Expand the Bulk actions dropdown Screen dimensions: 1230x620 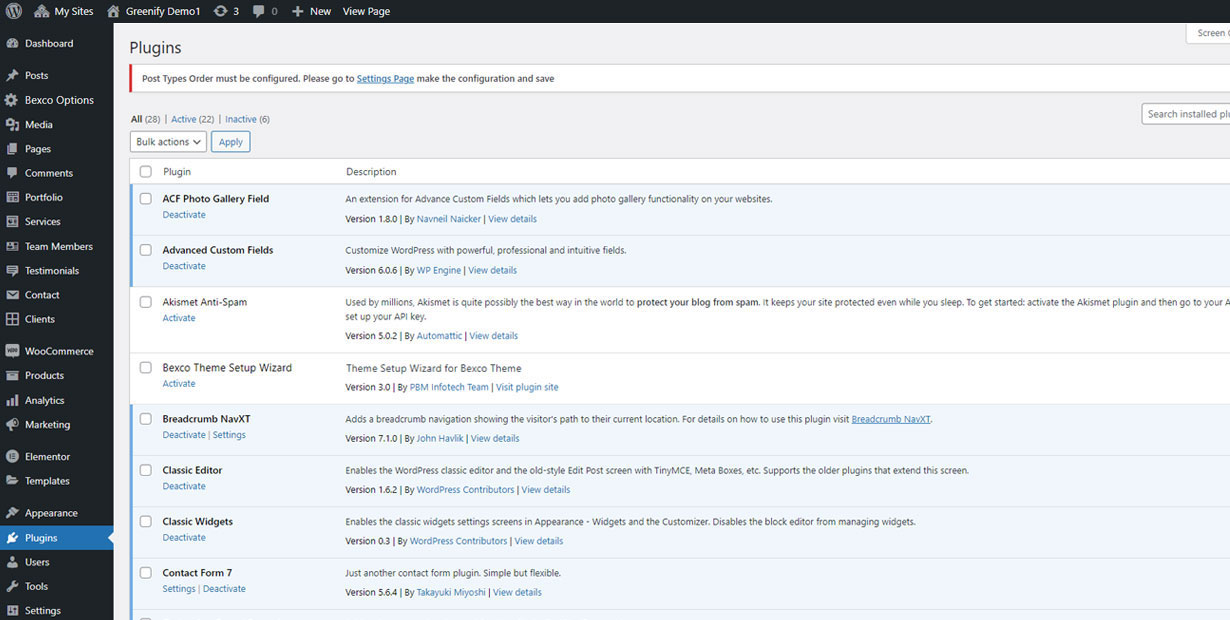coord(168,142)
